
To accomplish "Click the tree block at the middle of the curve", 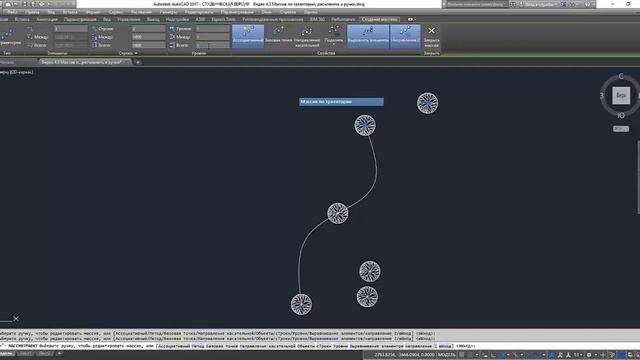I will coord(338,213).
